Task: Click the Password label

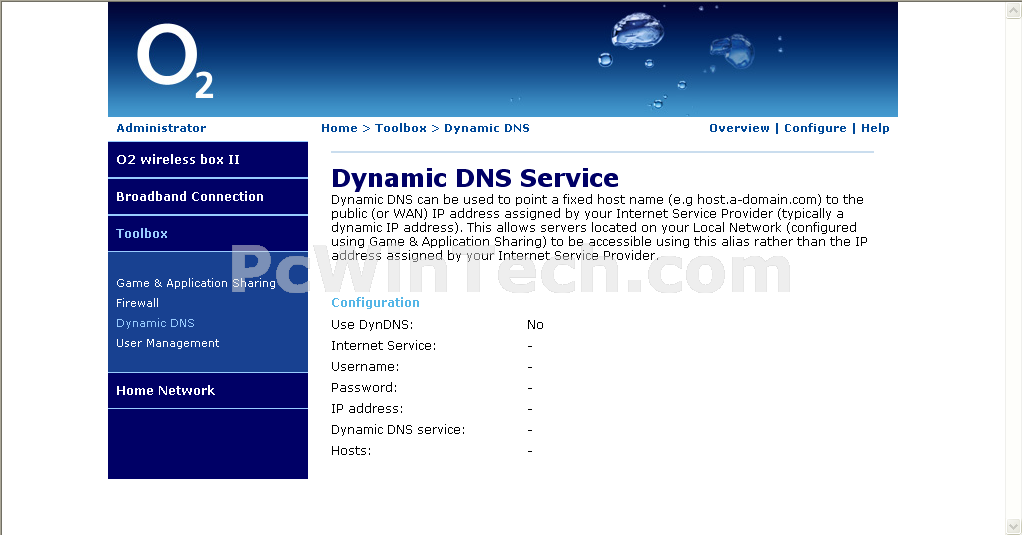Action: pos(364,388)
